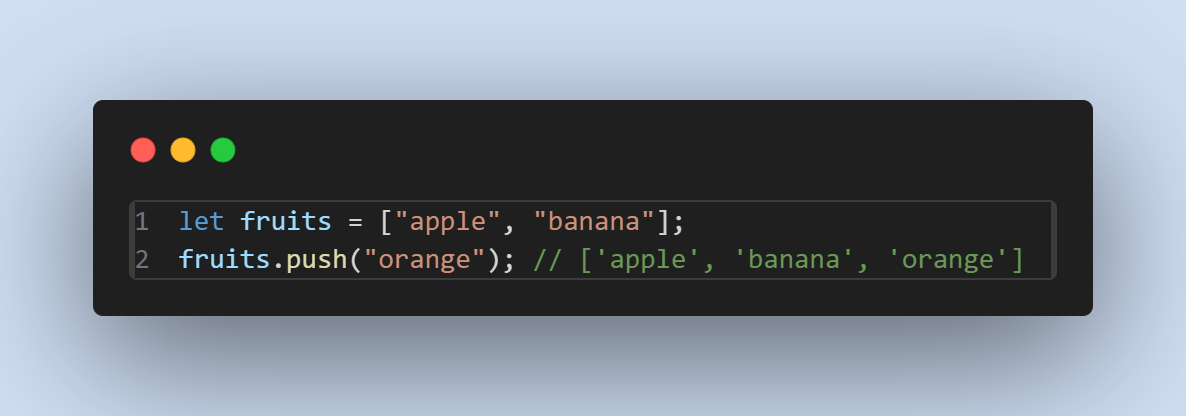The width and height of the screenshot is (1186, 416).
Task: Click the red close dot
Action: click(x=143, y=150)
